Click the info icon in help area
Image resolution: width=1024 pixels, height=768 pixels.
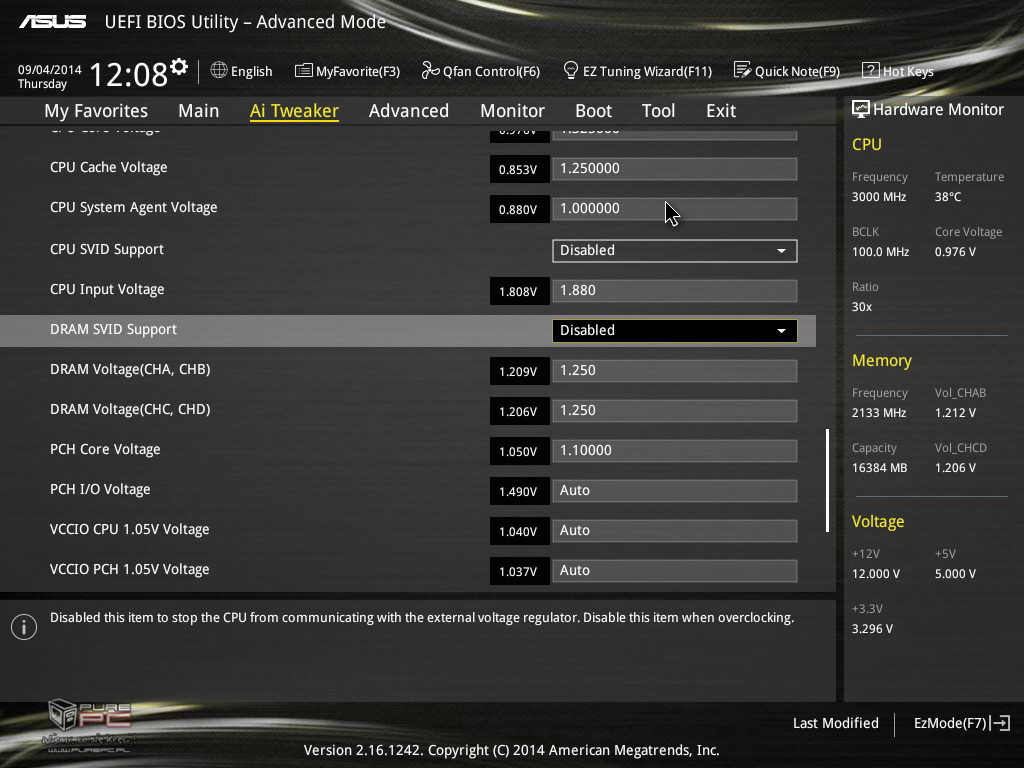coord(23,627)
